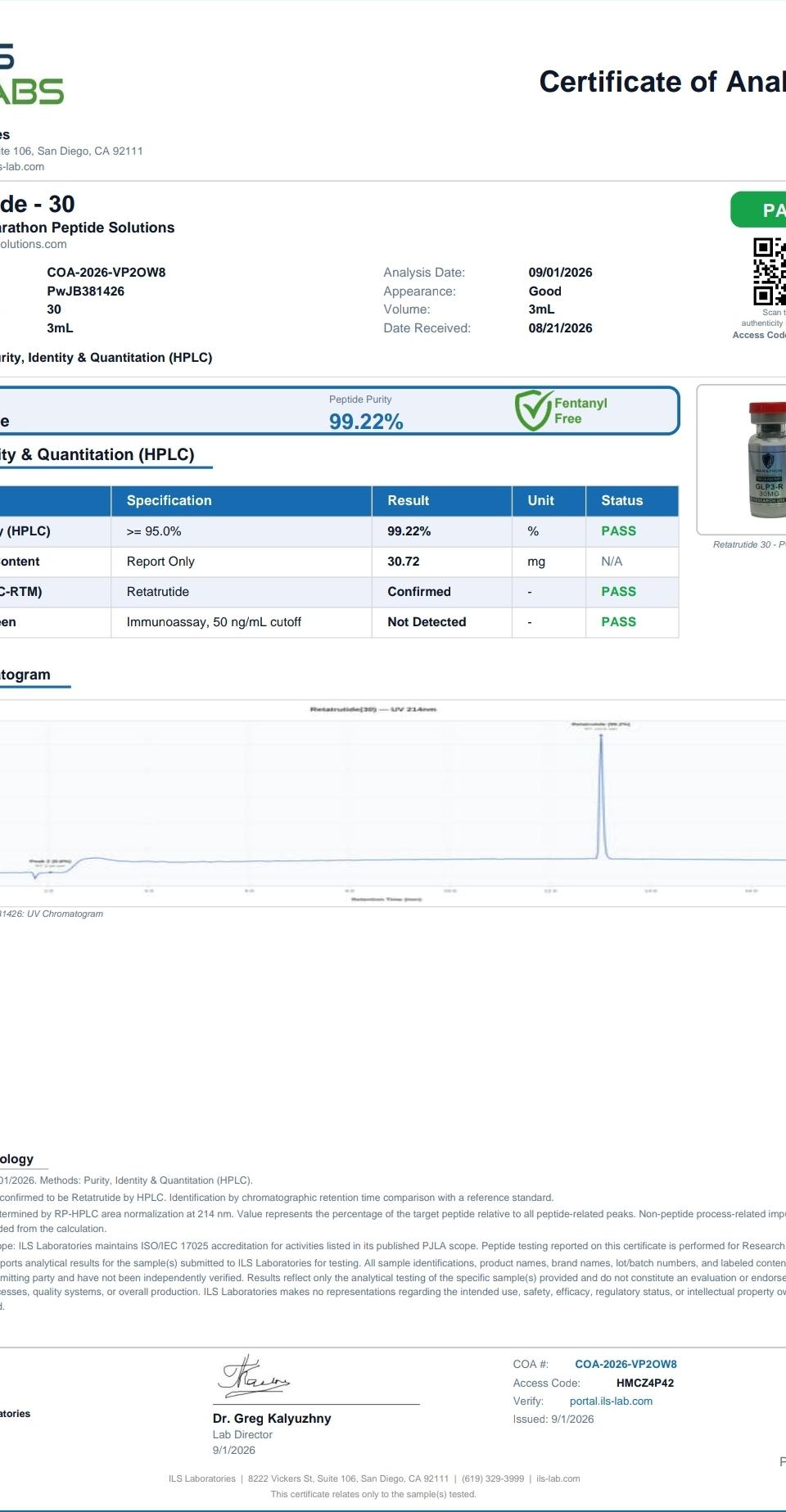786x1512 pixels.
Task: Select the batch code PwJB381426
Action: pos(86,291)
